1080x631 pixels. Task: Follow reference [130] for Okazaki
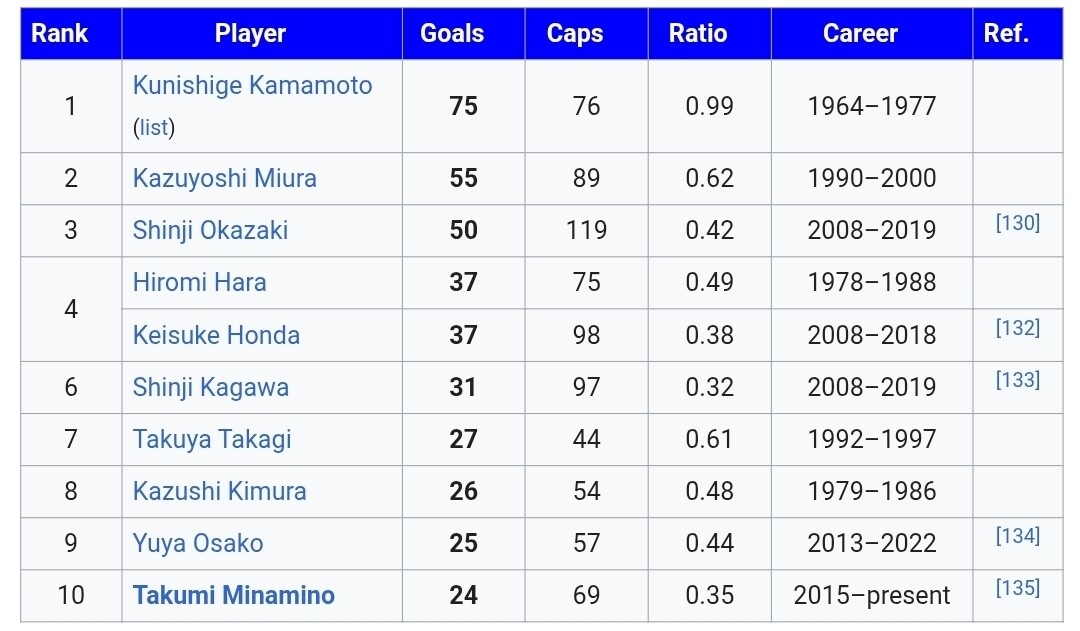pos(1017,223)
